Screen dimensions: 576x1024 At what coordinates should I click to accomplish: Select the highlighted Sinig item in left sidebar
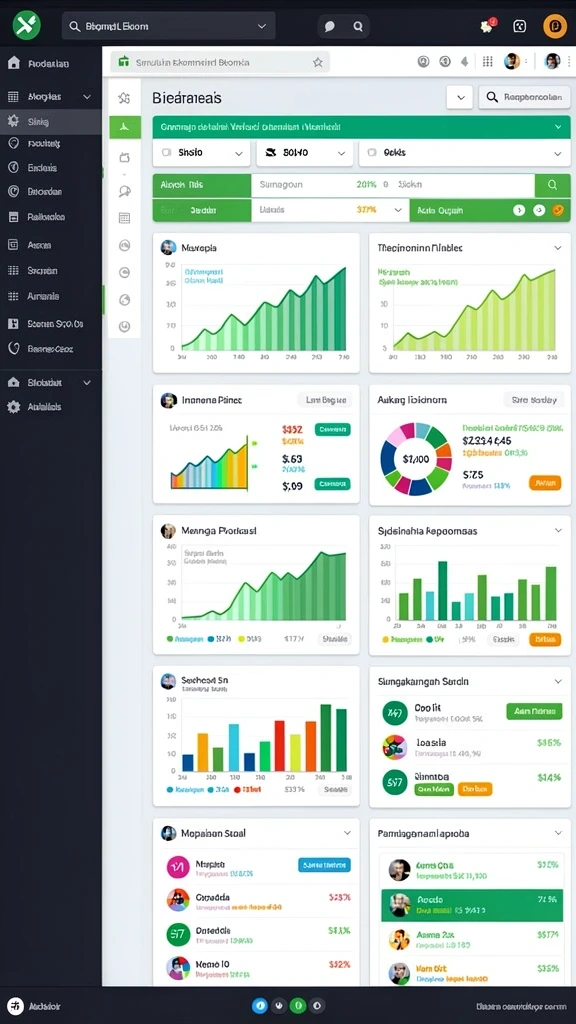click(x=50, y=121)
